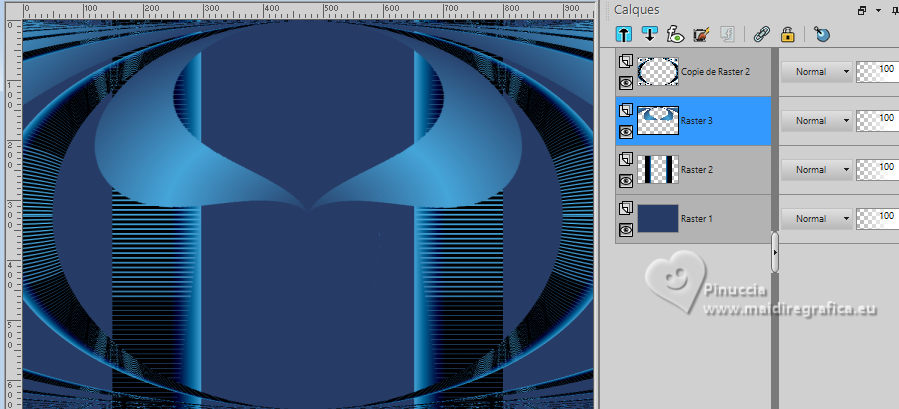Hide the Raster 2 layer
The width and height of the screenshot is (899, 409).
(x=626, y=181)
